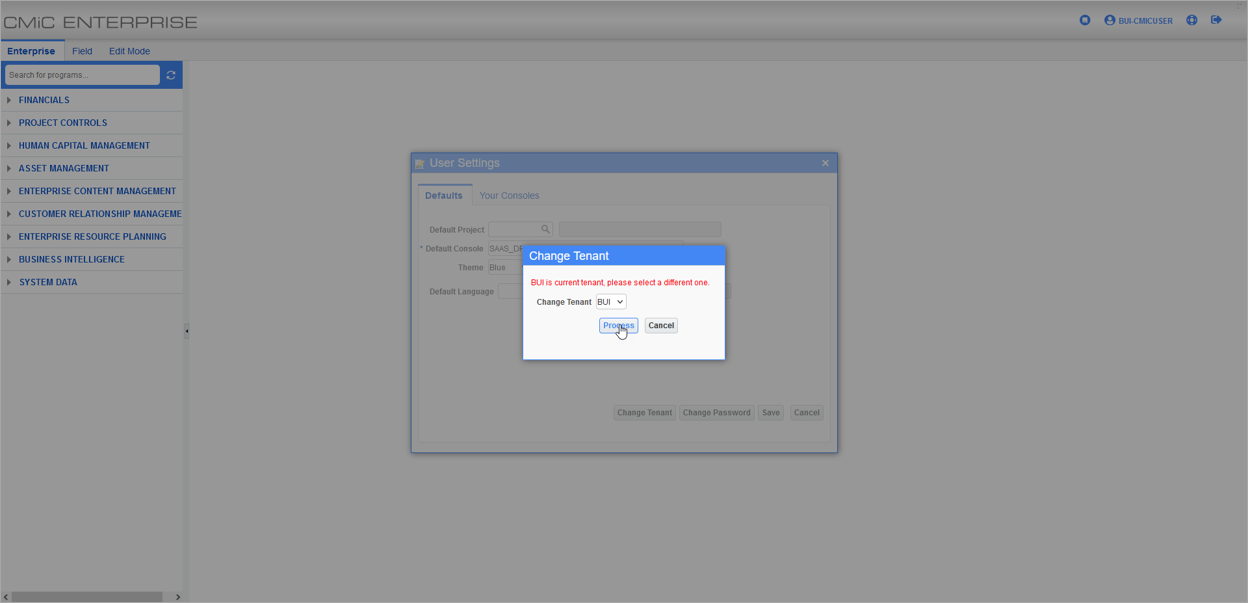Click the Change Password button
The width and height of the screenshot is (1248, 603).
click(x=716, y=413)
